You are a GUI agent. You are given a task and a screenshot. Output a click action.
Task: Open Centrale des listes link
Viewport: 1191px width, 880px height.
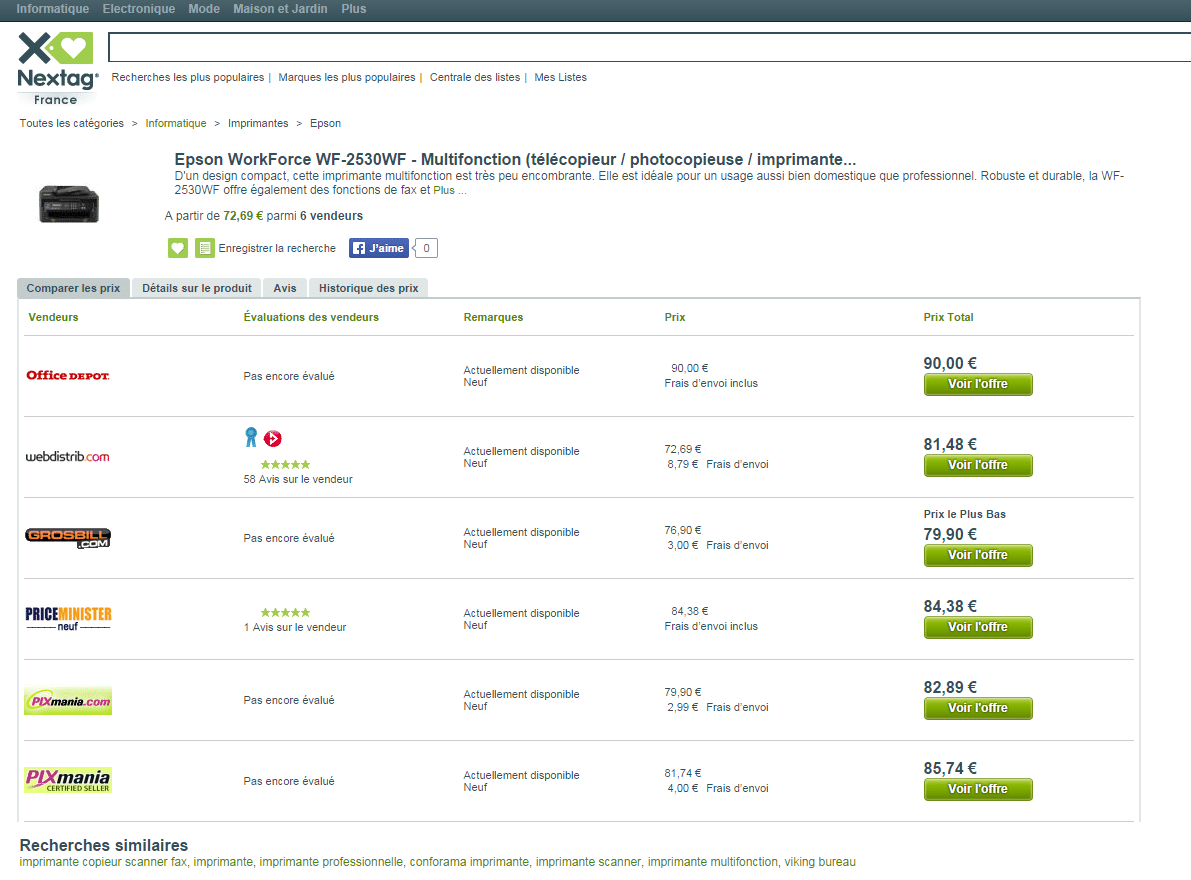[x=475, y=77]
